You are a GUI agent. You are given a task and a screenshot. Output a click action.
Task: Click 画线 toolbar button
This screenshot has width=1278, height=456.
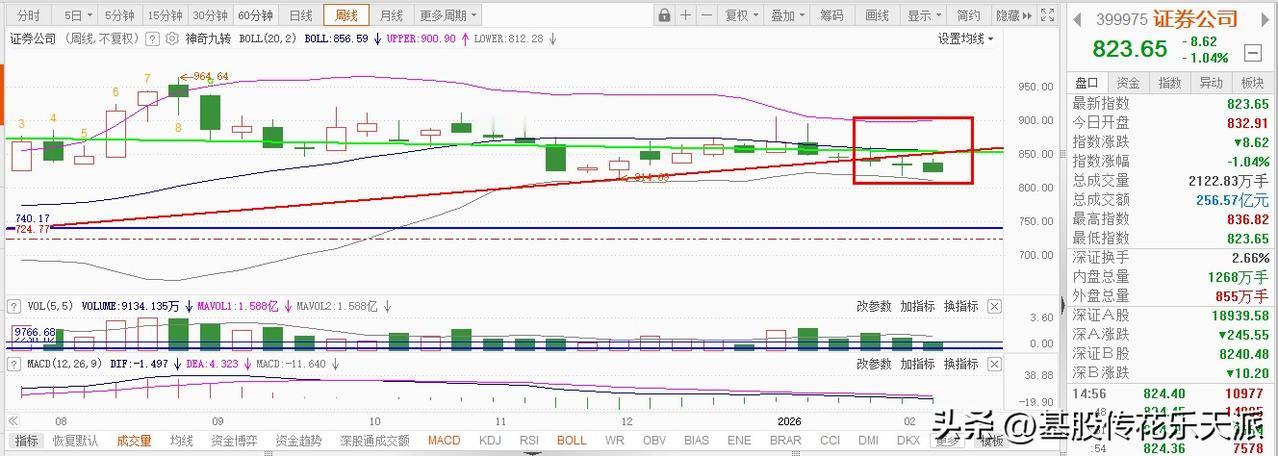(x=877, y=15)
